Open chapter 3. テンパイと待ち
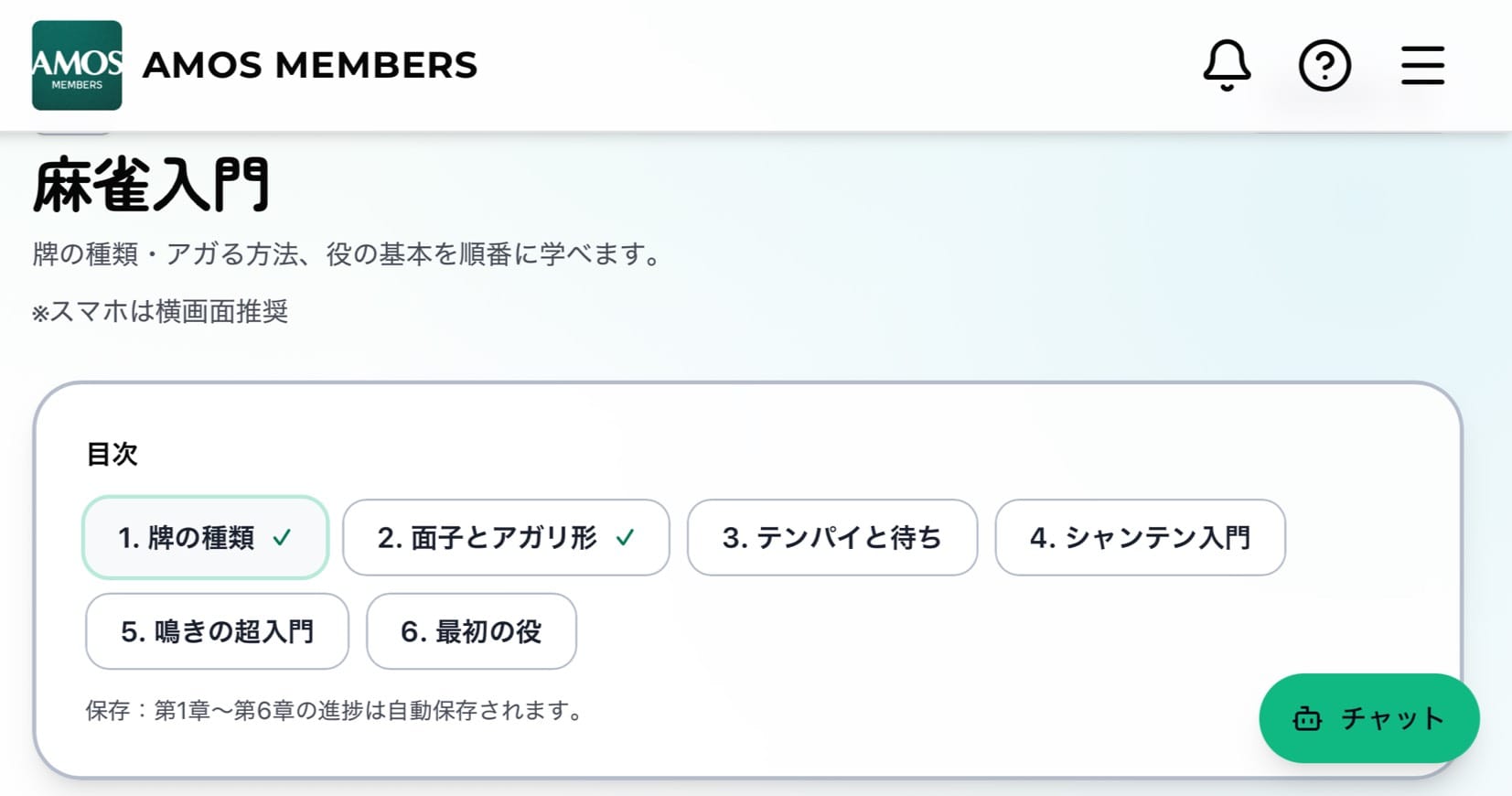The width and height of the screenshot is (1512, 796). coord(831,538)
